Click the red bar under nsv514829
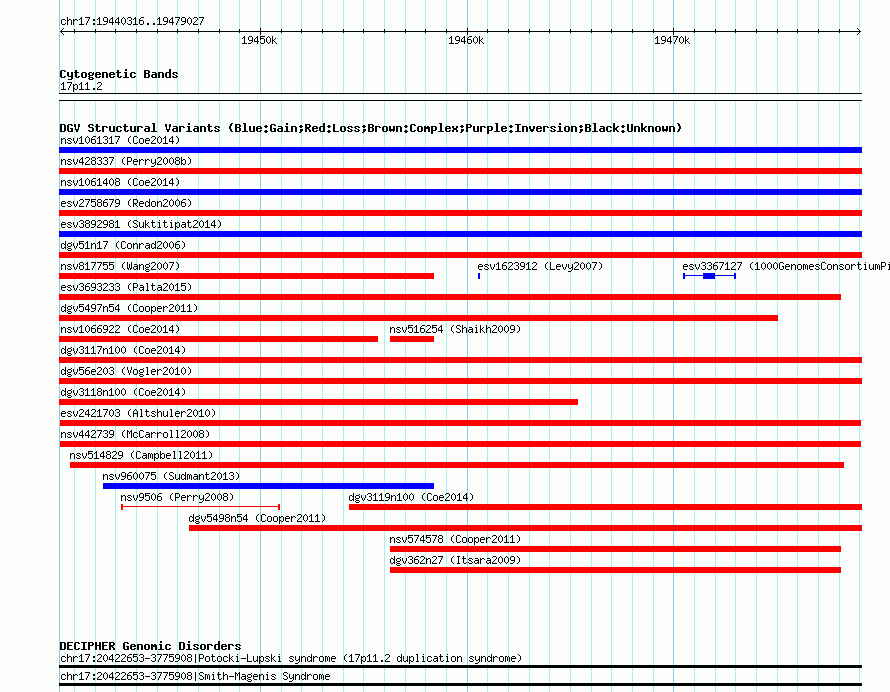 (457, 465)
